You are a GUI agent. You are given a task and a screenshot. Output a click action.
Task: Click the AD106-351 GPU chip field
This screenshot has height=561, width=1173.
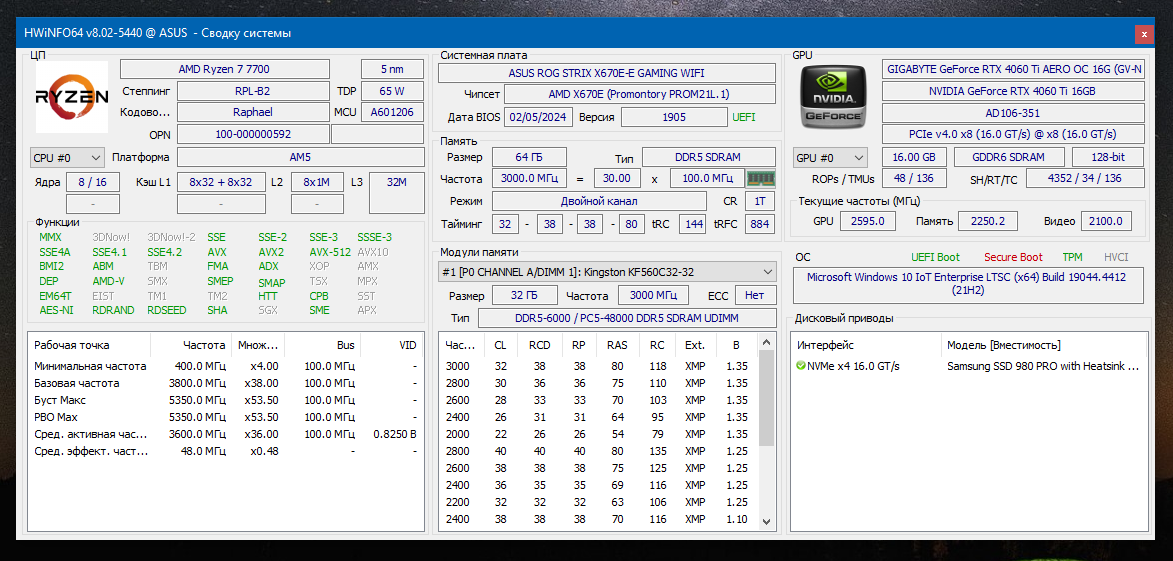(x=1014, y=113)
